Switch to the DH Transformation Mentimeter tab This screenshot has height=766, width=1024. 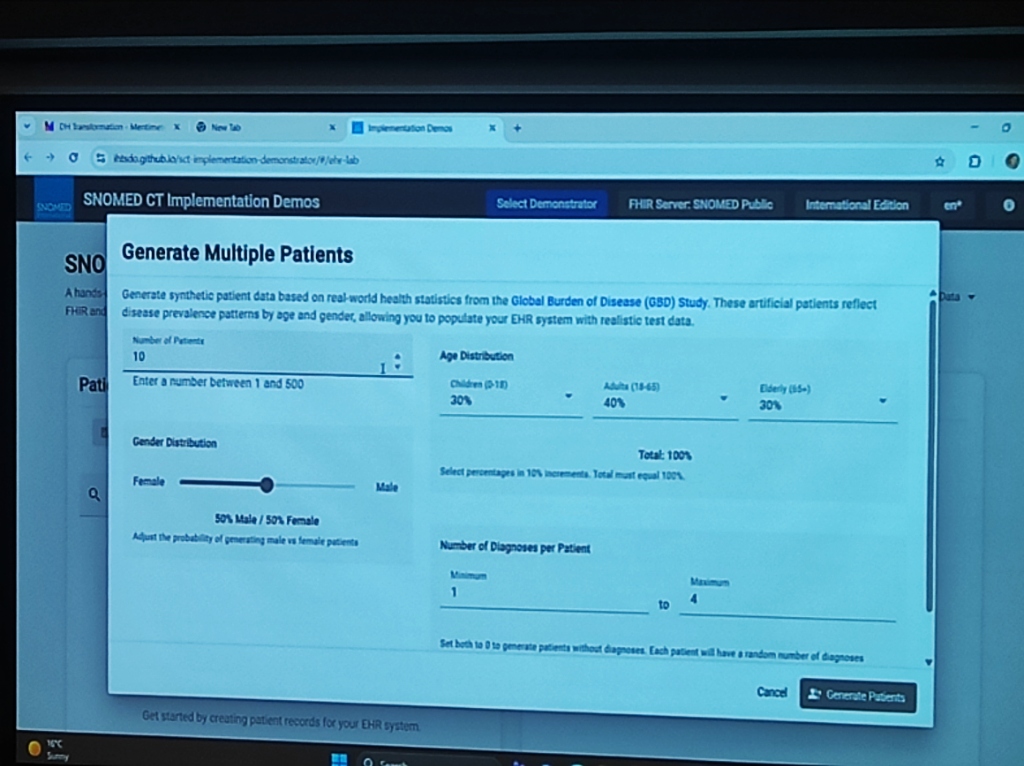coord(110,129)
